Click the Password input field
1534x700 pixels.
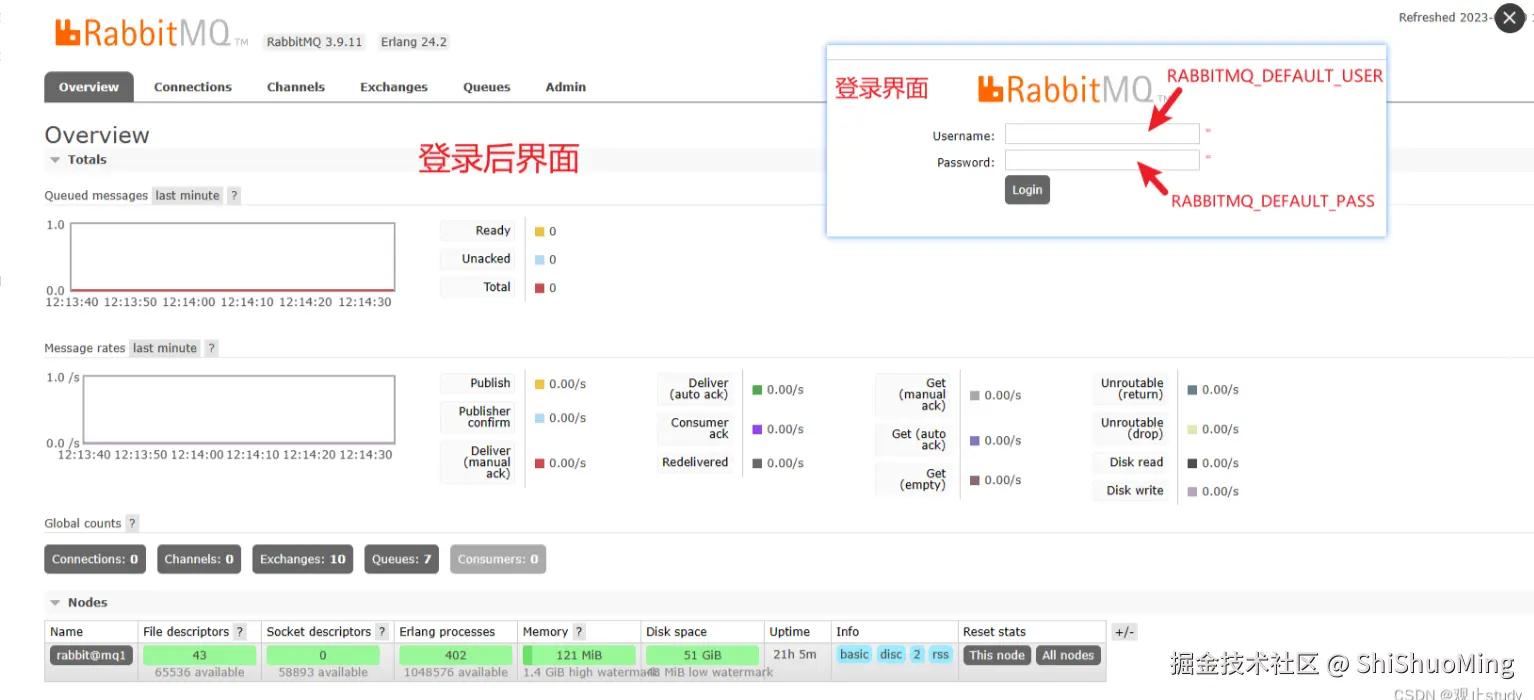point(1102,160)
